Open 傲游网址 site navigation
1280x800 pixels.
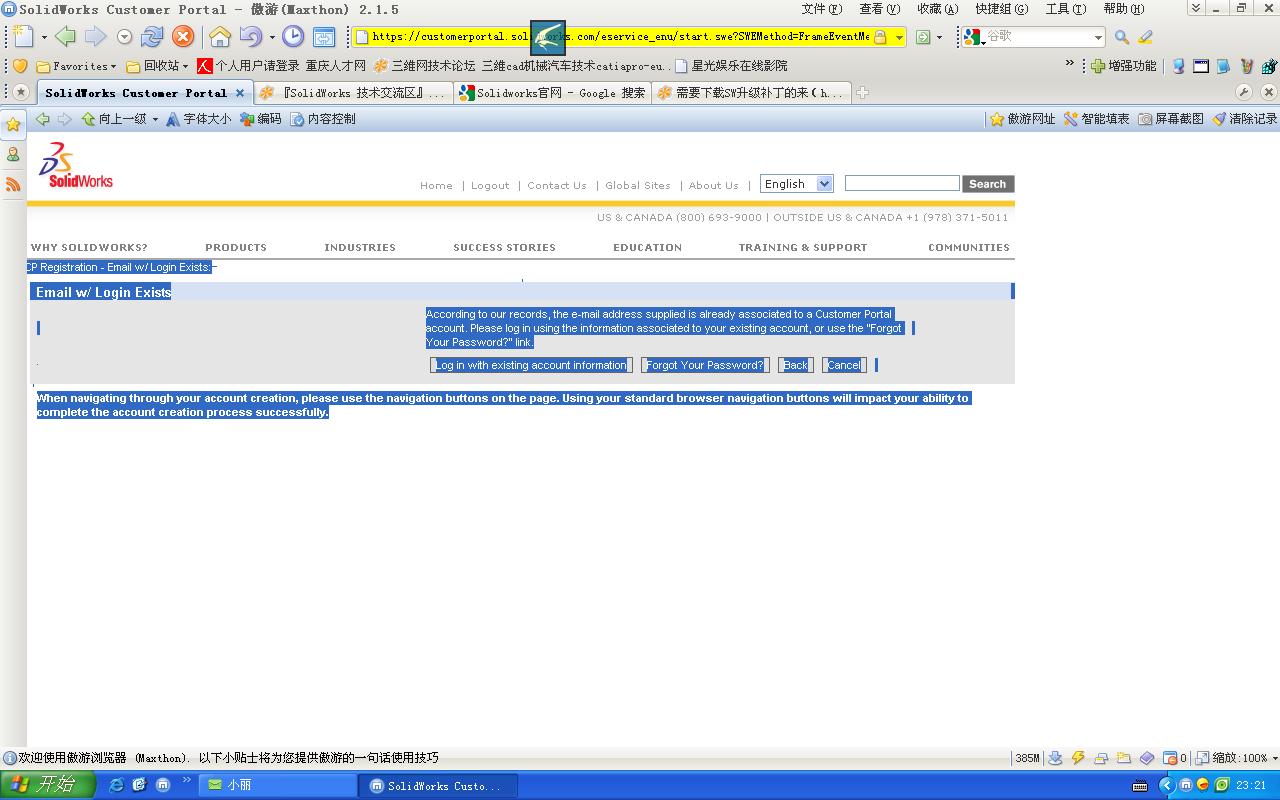point(1022,119)
